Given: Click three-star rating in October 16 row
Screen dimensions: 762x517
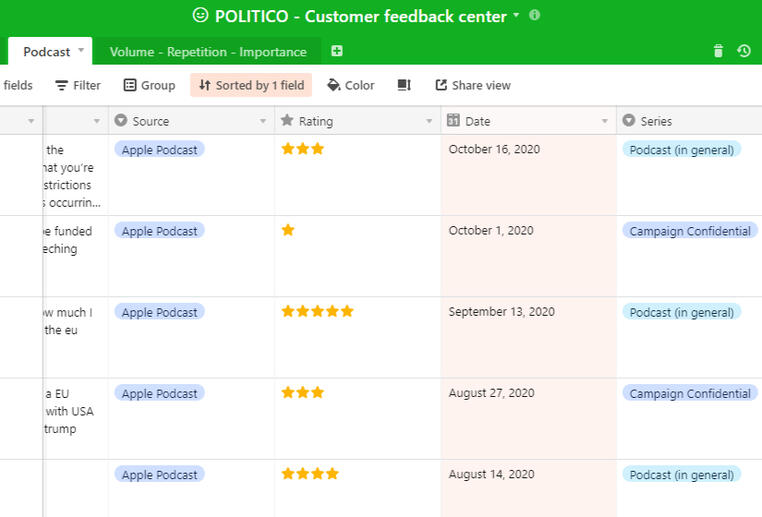Looking at the screenshot, I should [303, 149].
